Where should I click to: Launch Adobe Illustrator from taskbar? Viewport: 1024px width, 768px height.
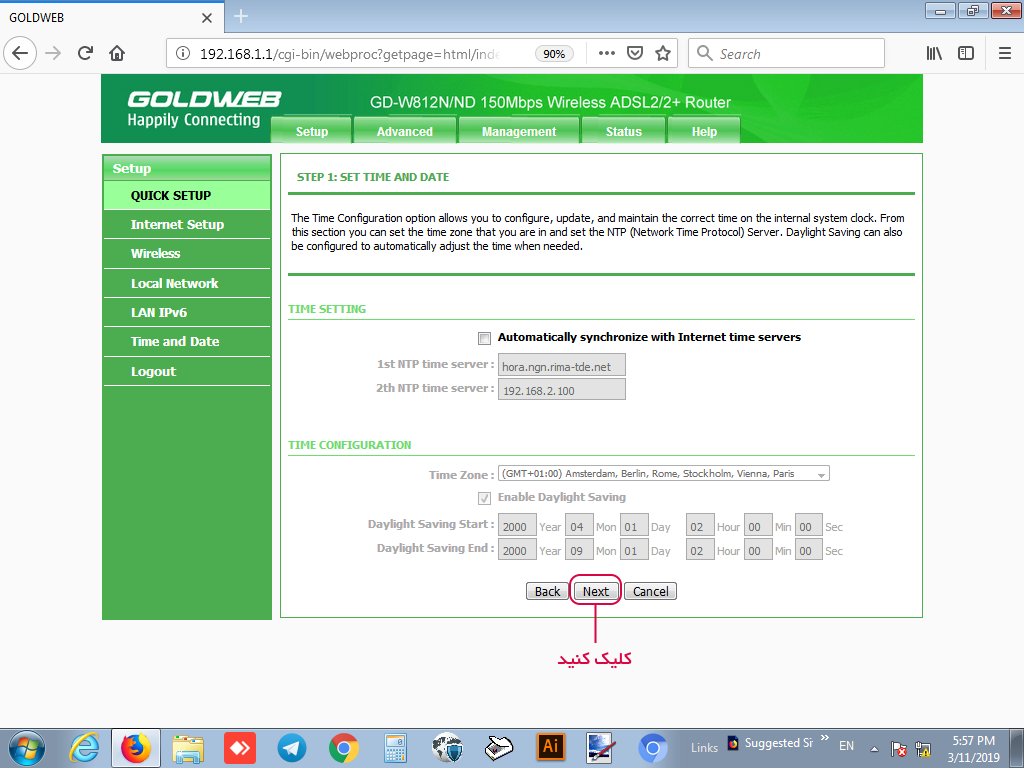(x=550, y=747)
